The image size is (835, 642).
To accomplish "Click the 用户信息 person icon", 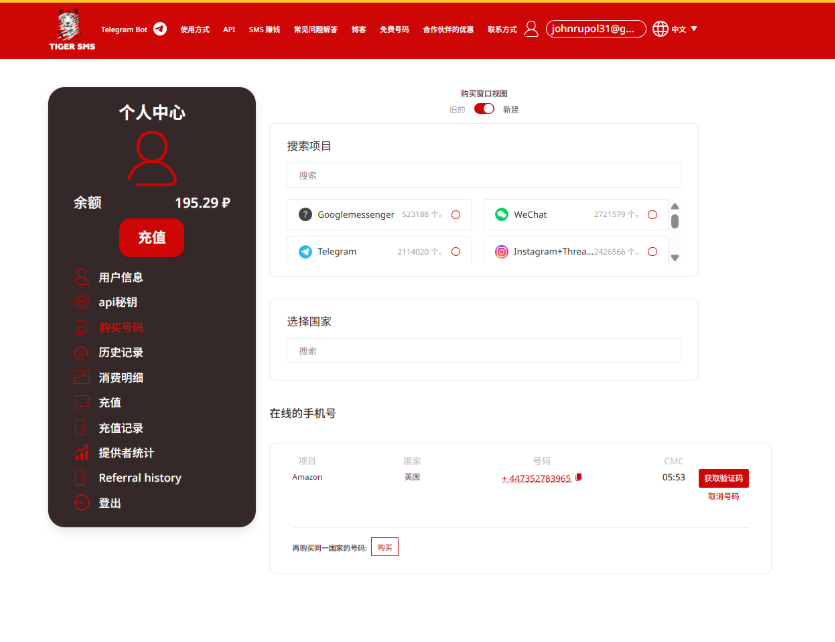I will pyautogui.click(x=81, y=277).
